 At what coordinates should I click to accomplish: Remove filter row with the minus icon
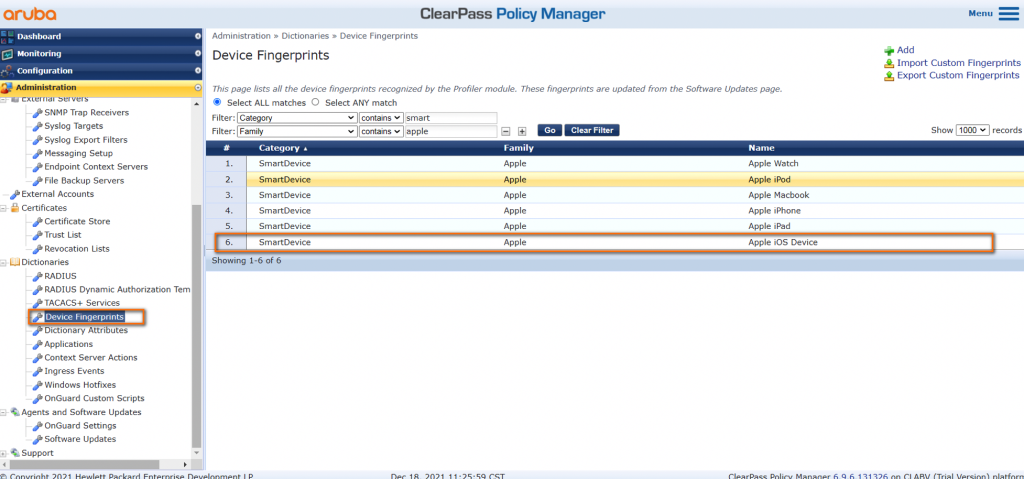pyautogui.click(x=506, y=131)
